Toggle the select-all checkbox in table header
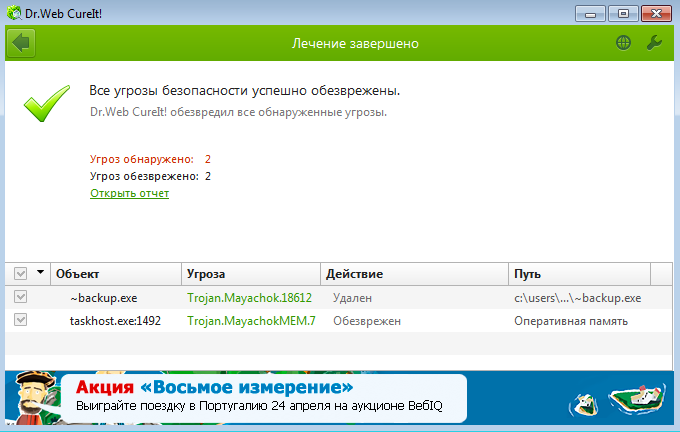 pyautogui.click(x=21, y=273)
